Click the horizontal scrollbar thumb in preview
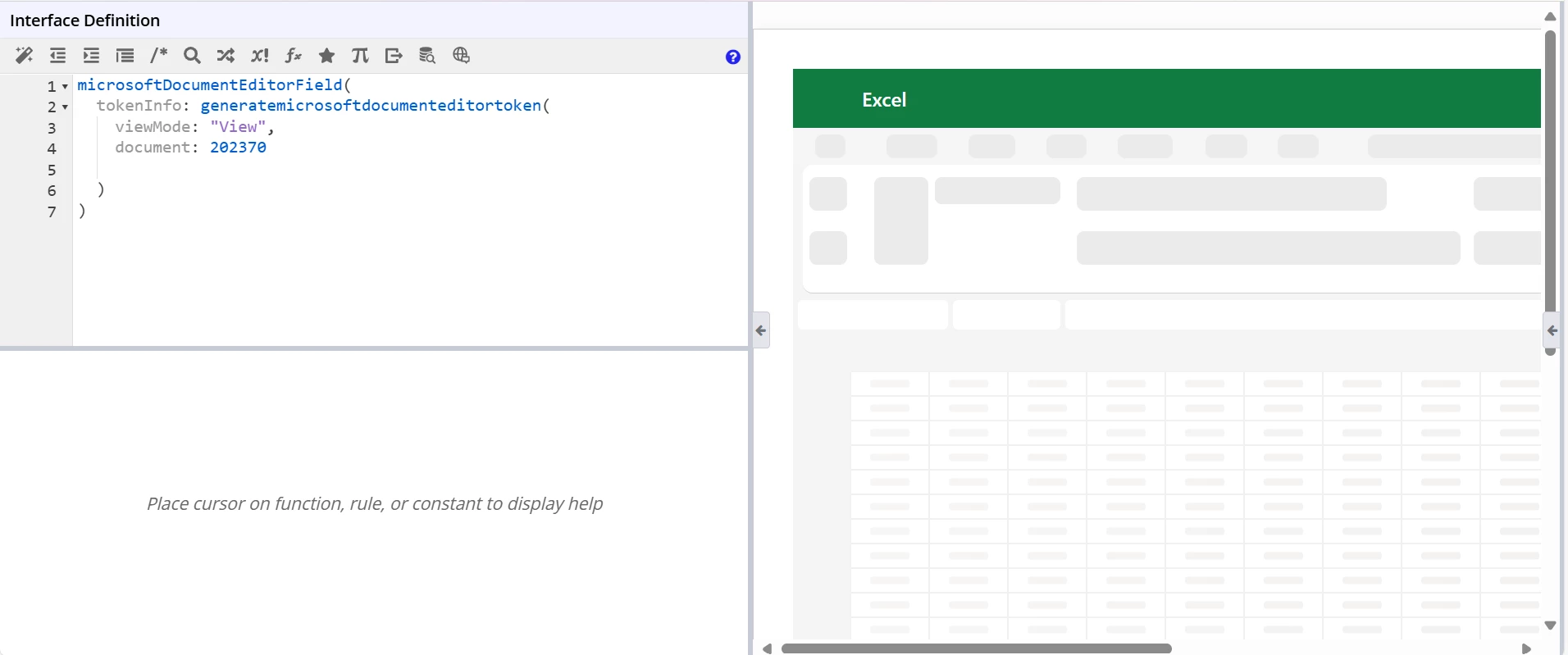1568x655 pixels. click(x=977, y=648)
